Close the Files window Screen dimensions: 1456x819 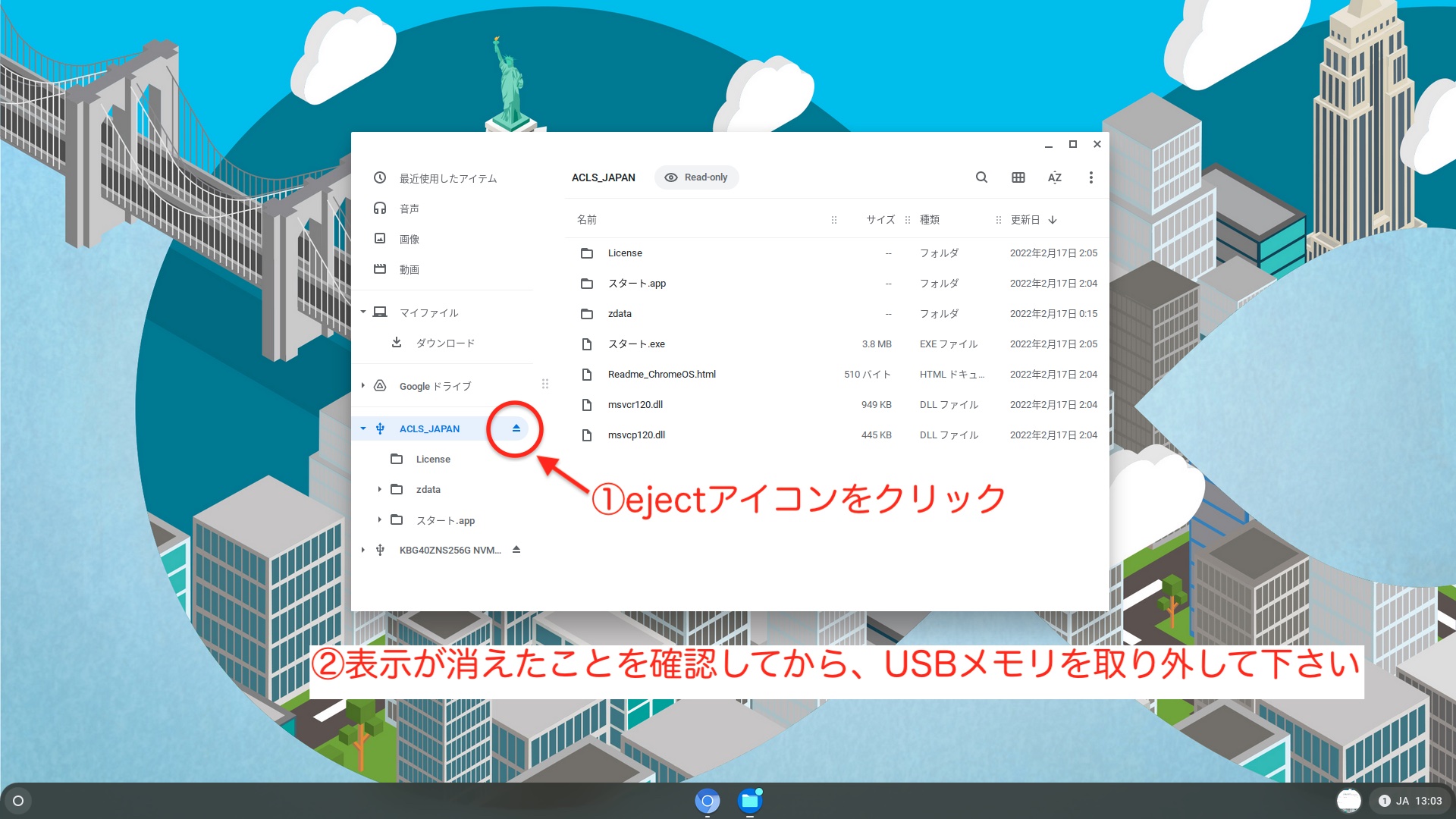coord(1097,144)
